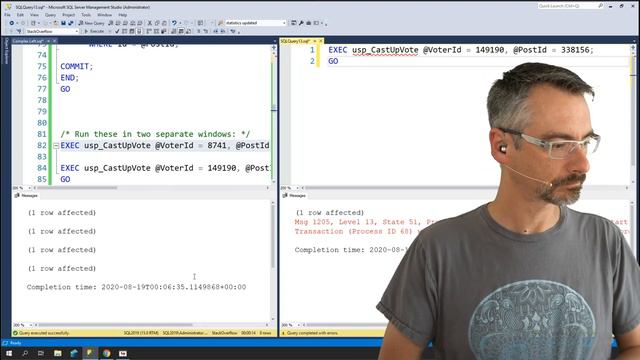640x360 pixels.
Task: Click the Save icon in the toolbar
Action: coord(63,23)
